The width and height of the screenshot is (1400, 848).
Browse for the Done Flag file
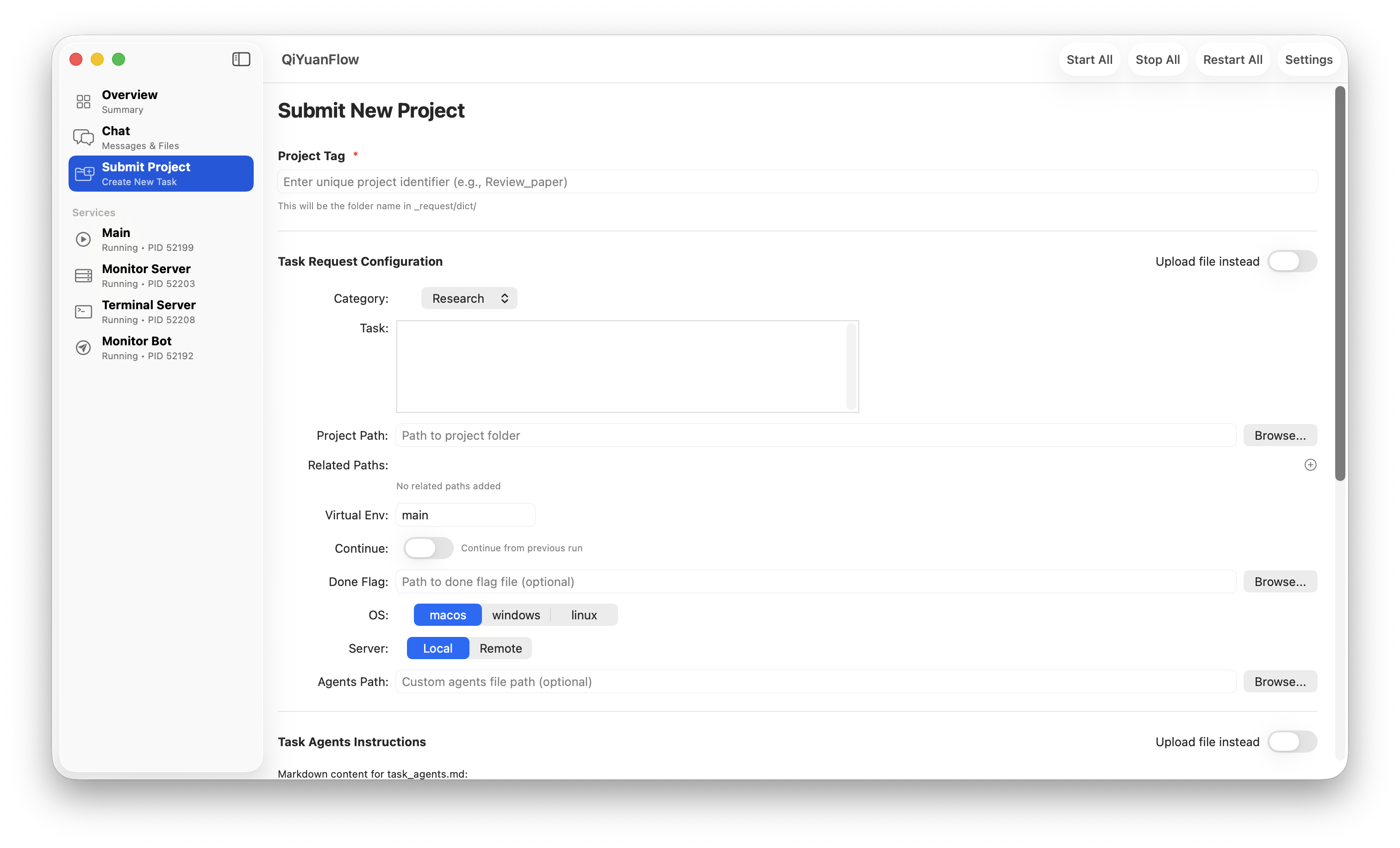(1280, 582)
